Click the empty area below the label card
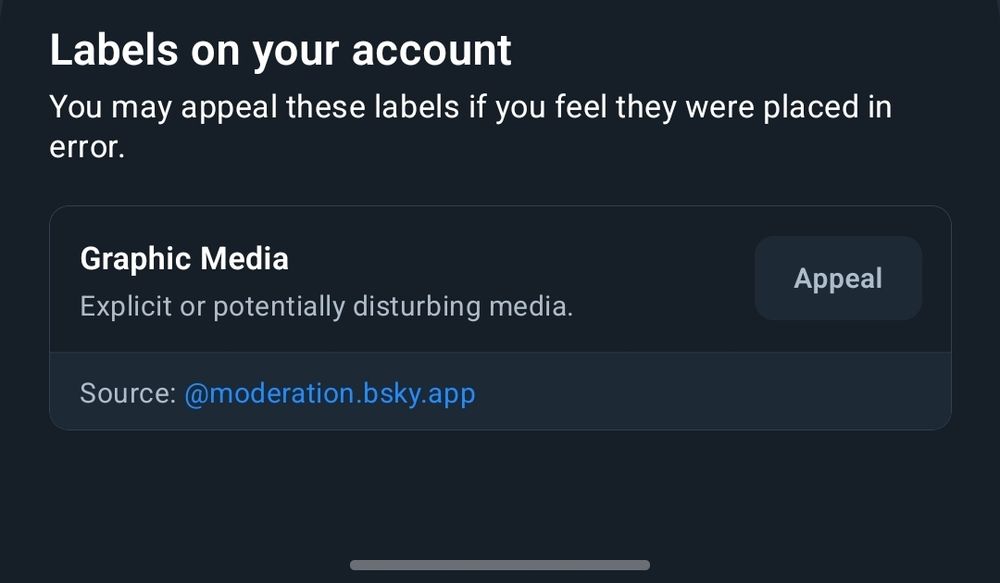Image resolution: width=1000 pixels, height=583 pixels. (x=500, y=492)
